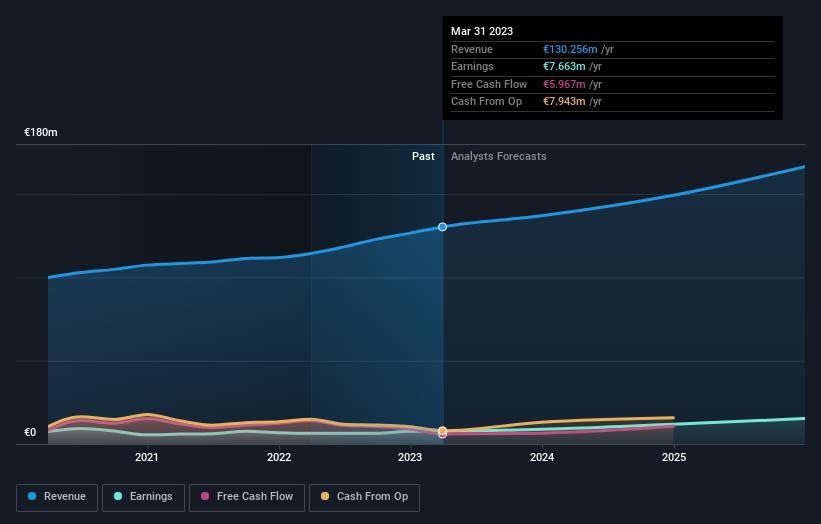Toggle the Revenue legend button

click(57, 497)
